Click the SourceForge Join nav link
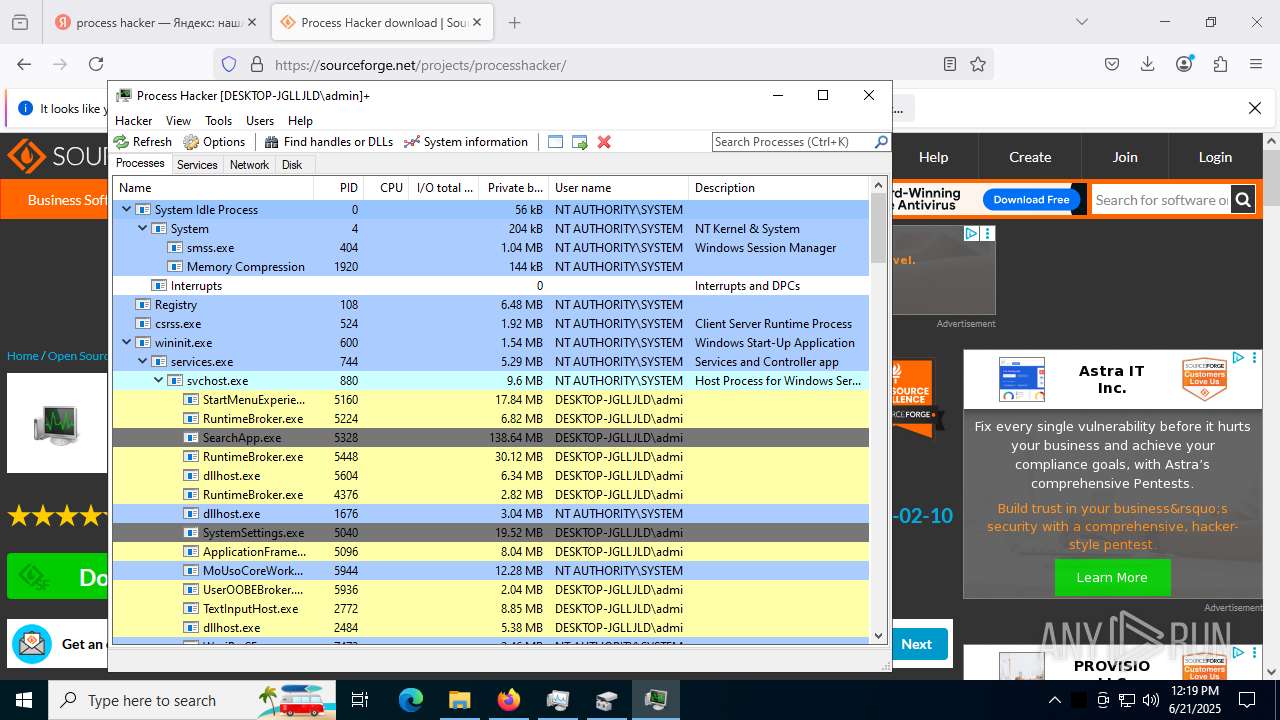The image size is (1280, 720). click(x=1125, y=157)
